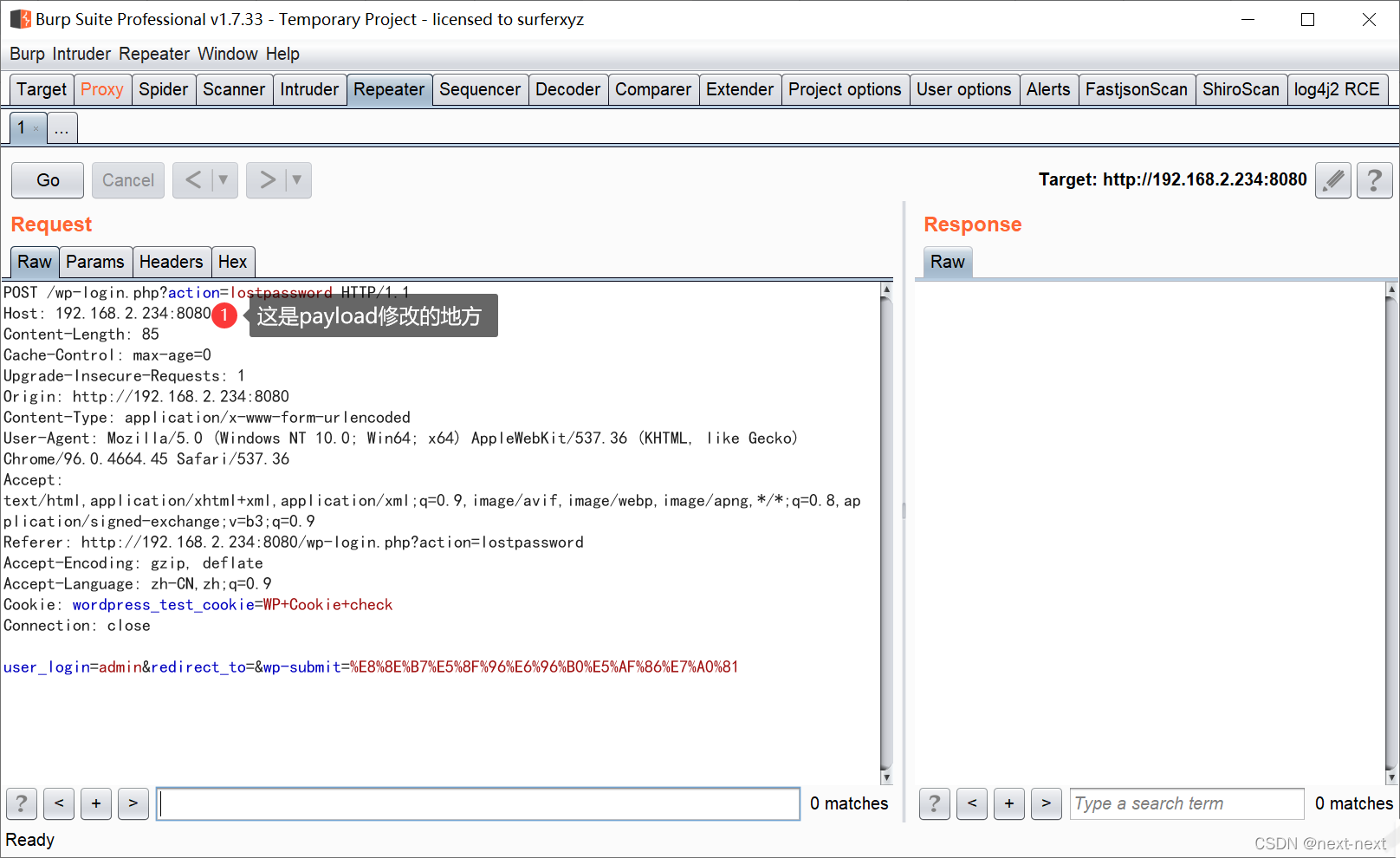The width and height of the screenshot is (1400, 858).
Task: Switch to the Sequencer tab
Action: tap(480, 89)
